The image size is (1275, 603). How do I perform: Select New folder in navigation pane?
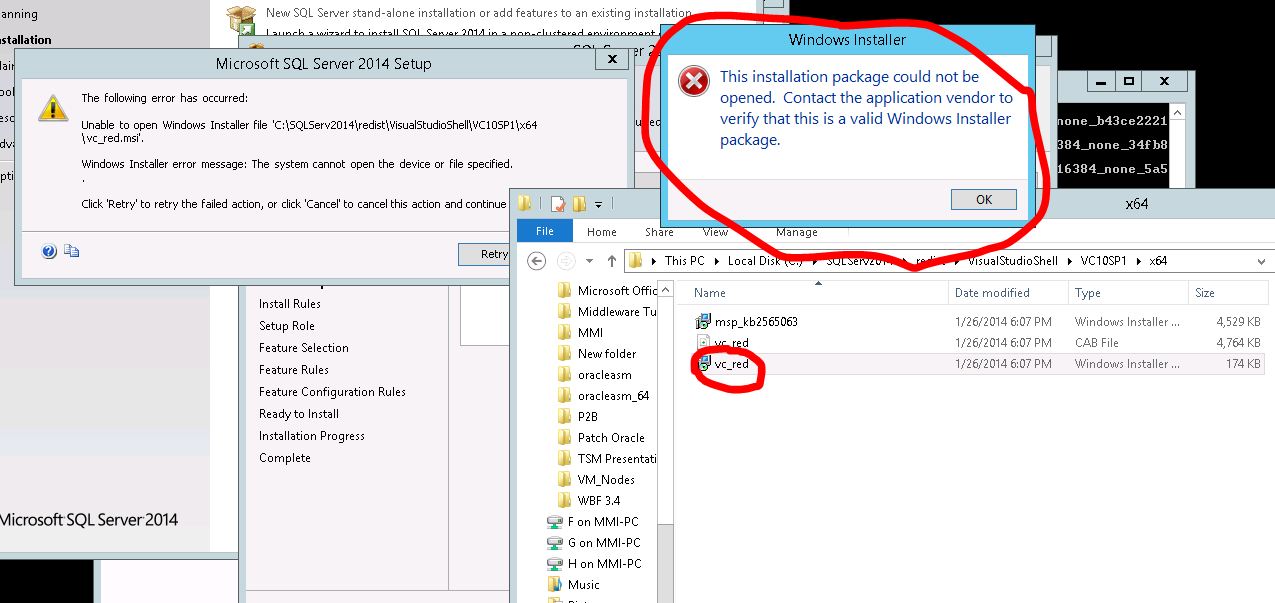pyautogui.click(x=597, y=353)
